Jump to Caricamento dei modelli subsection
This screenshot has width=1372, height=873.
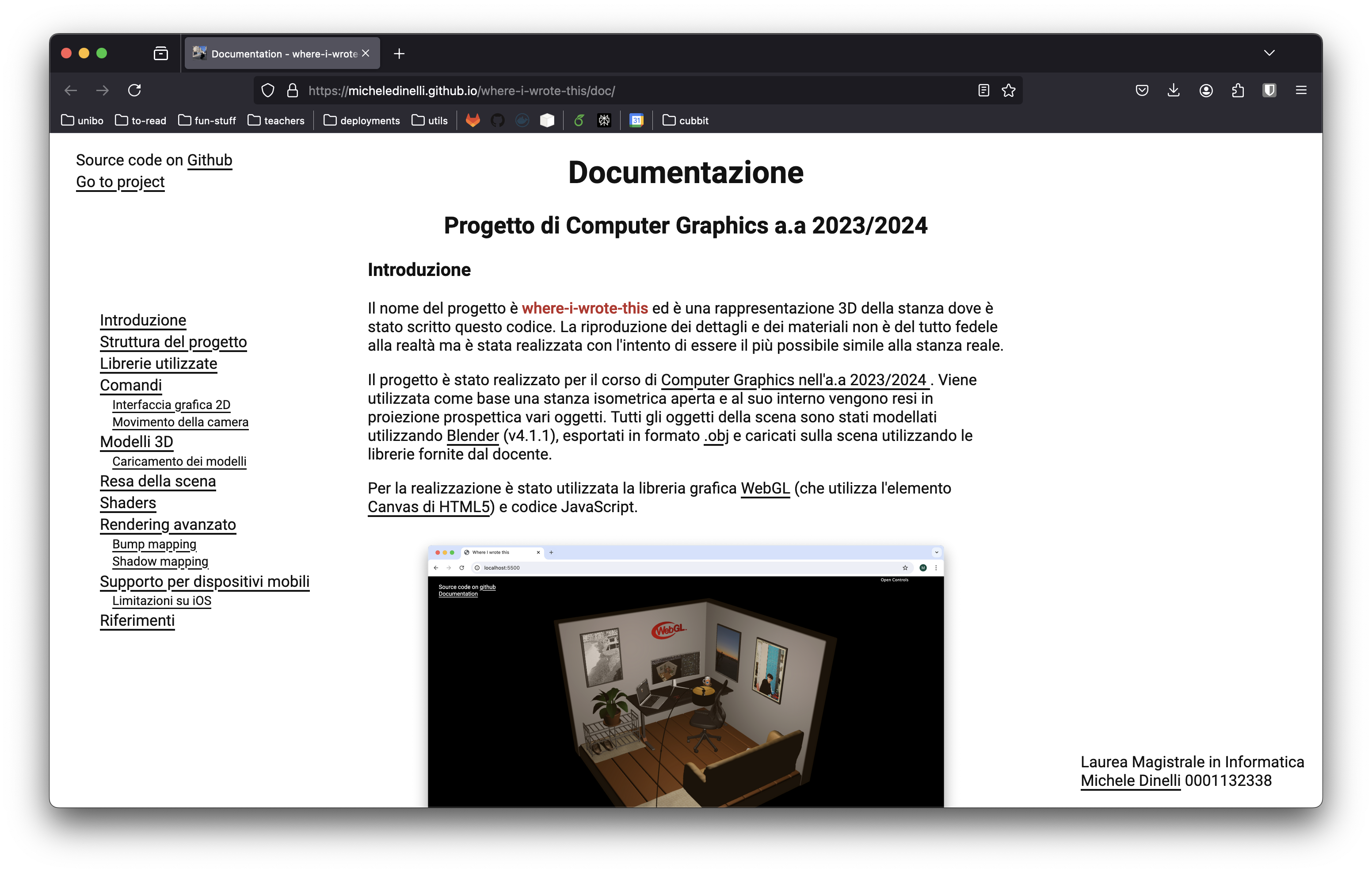pos(179,462)
